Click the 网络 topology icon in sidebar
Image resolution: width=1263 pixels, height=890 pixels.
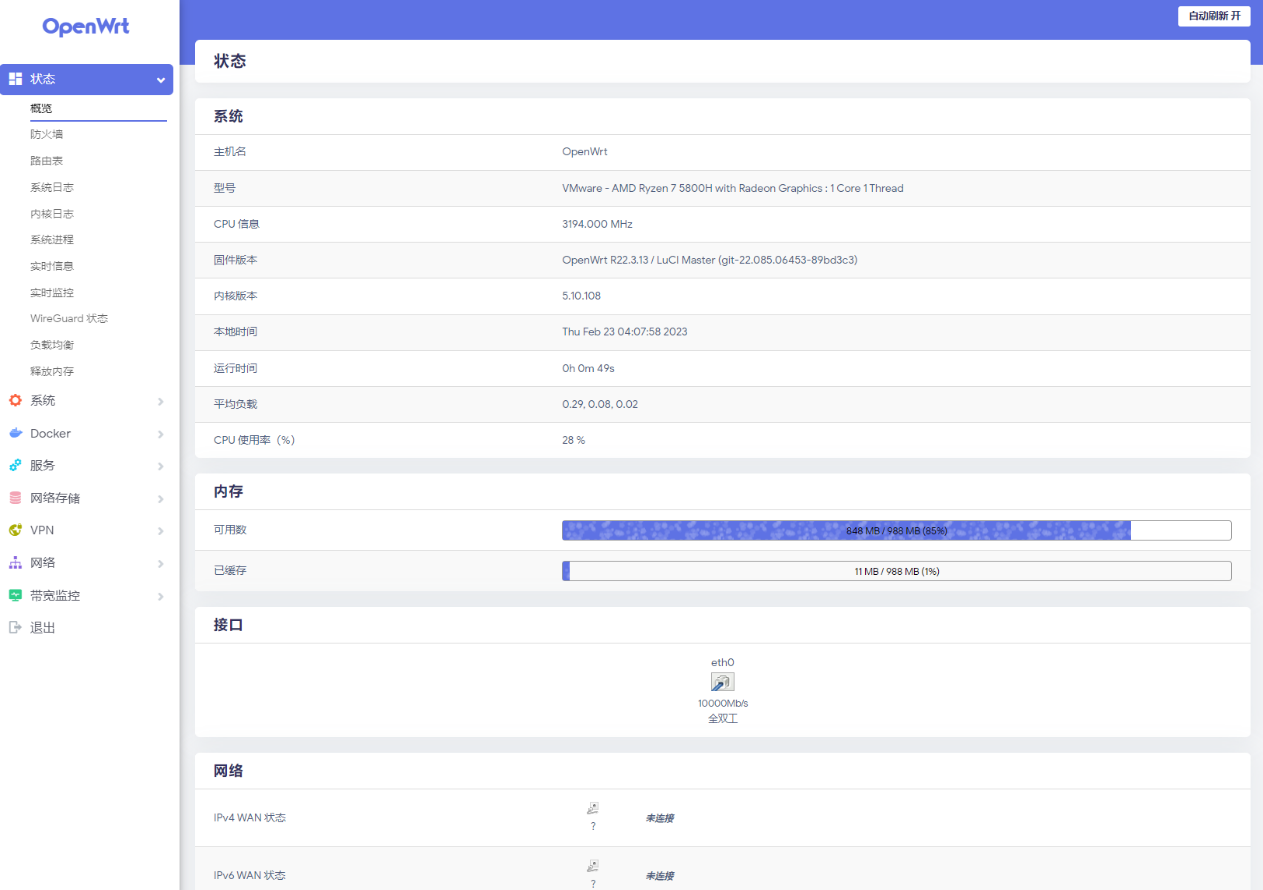[15, 563]
